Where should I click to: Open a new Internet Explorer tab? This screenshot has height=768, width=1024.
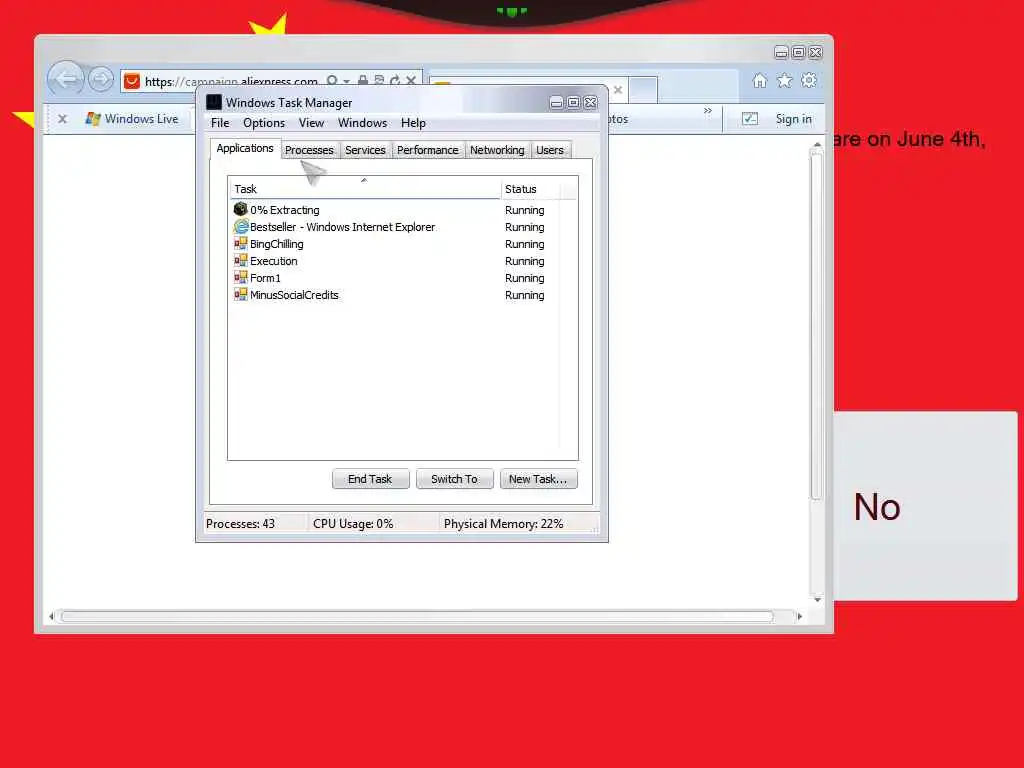[643, 89]
